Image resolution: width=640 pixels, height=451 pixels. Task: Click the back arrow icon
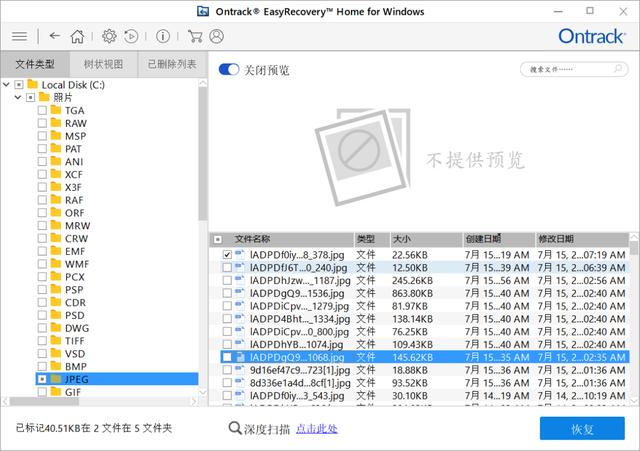[x=54, y=36]
